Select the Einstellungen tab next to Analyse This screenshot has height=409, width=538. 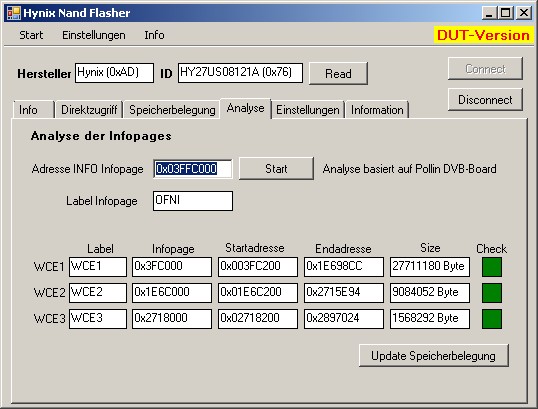[x=307, y=110]
